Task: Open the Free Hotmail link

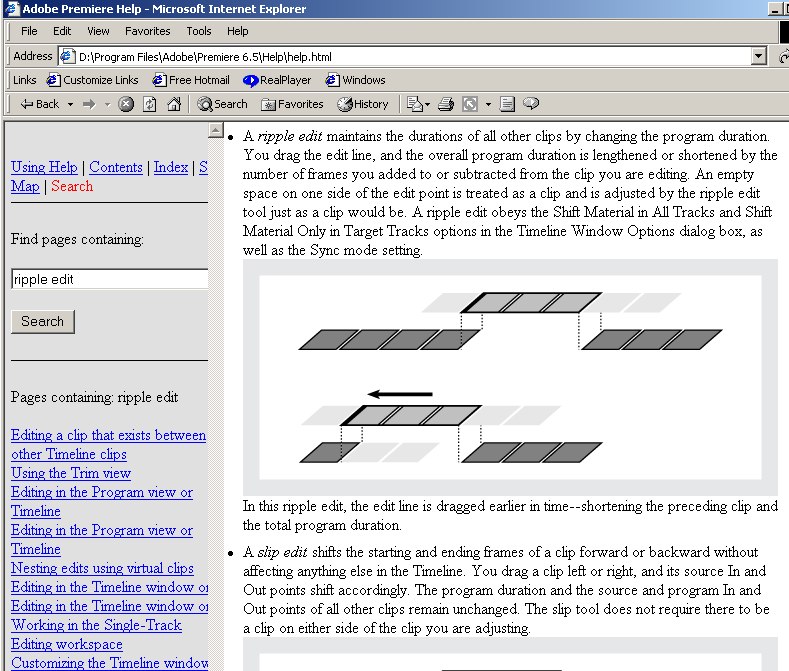Action: (x=191, y=80)
